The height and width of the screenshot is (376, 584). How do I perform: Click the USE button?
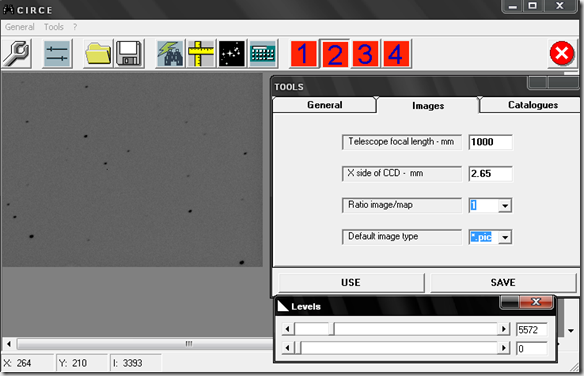point(351,283)
